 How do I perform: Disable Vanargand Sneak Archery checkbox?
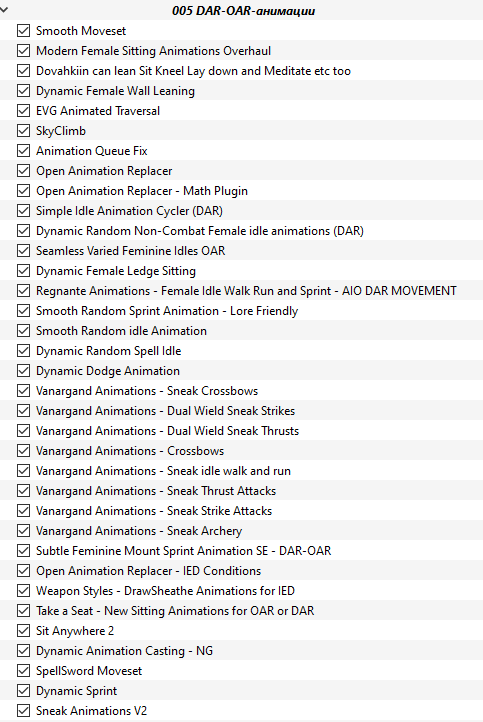(23, 530)
